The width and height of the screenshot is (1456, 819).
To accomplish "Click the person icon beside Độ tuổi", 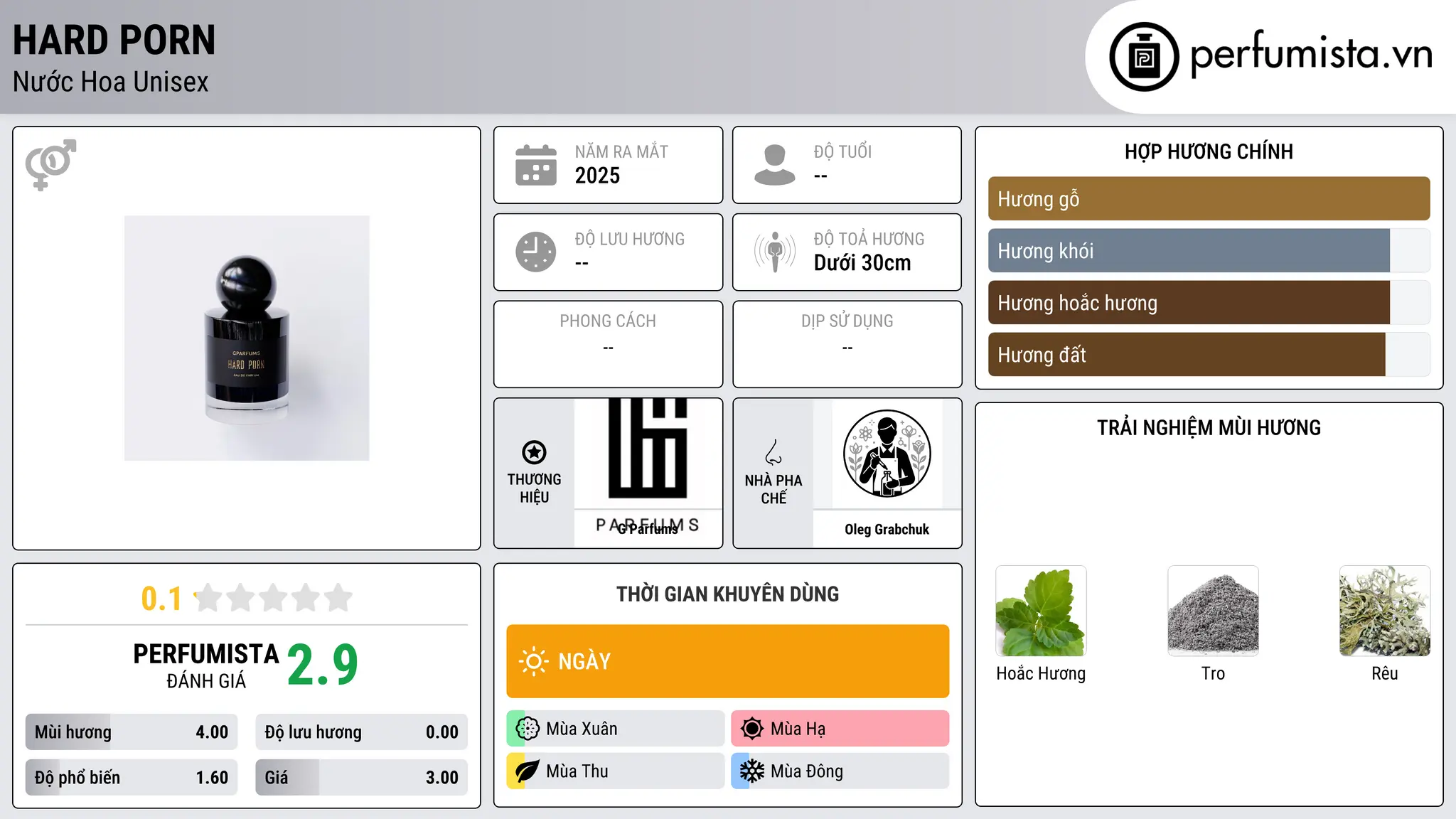I will [775, 165].
